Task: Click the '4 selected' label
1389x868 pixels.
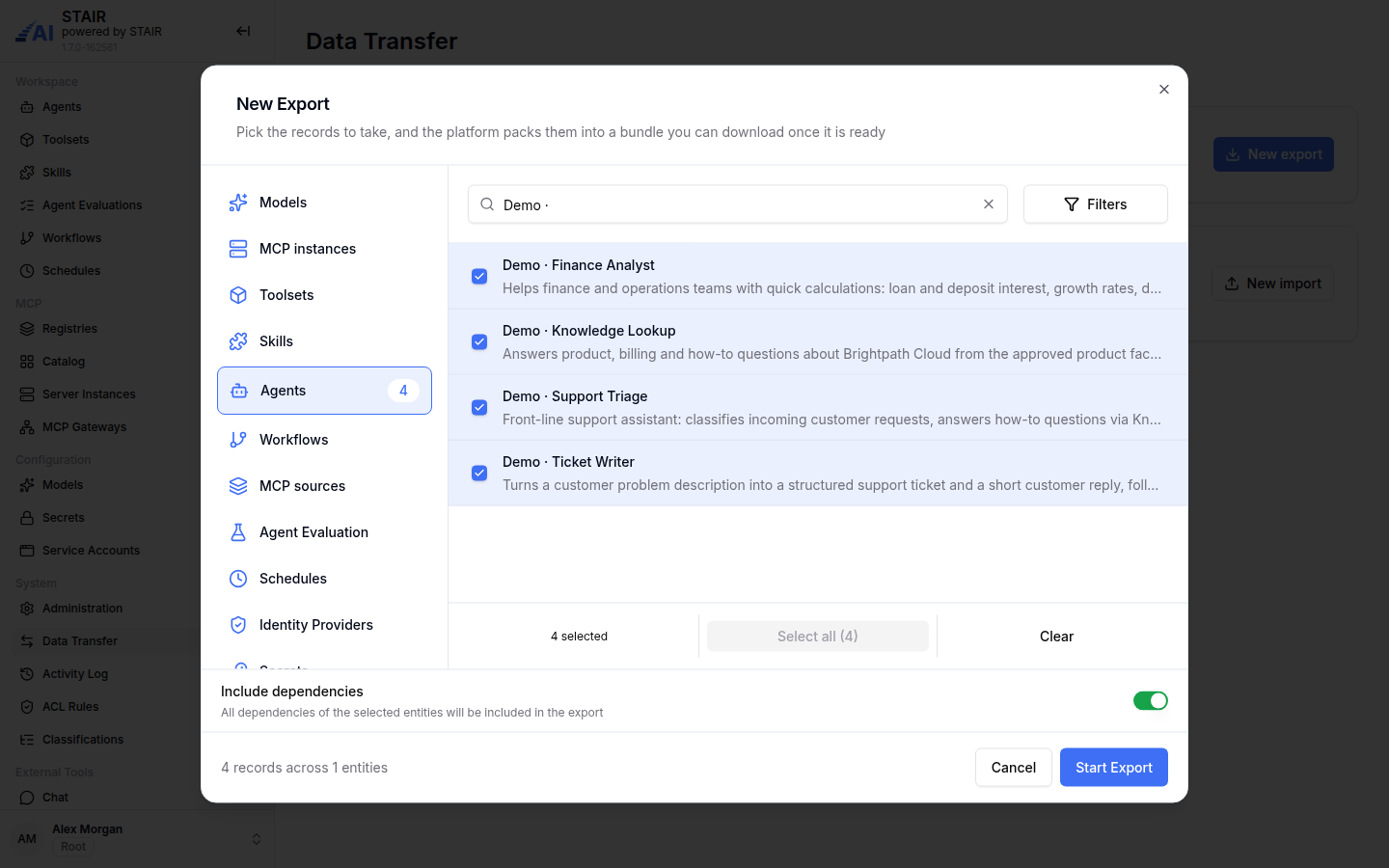Action: pyautogui.click(x=579, y=637)
